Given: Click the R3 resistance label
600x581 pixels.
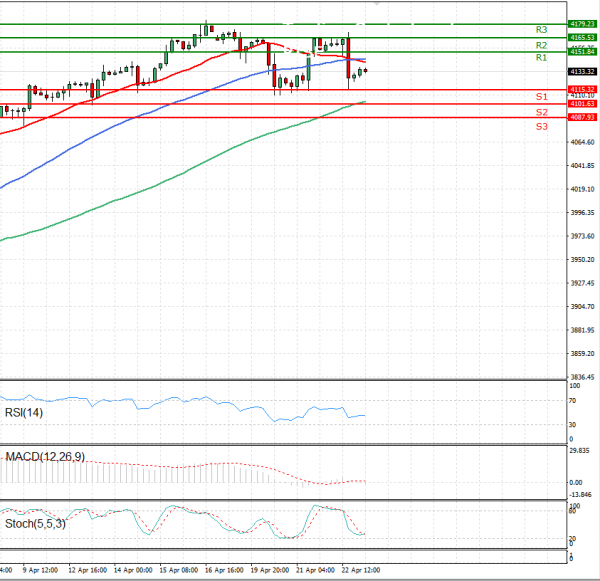Looking at the screenshot, I should coord(541,29).
